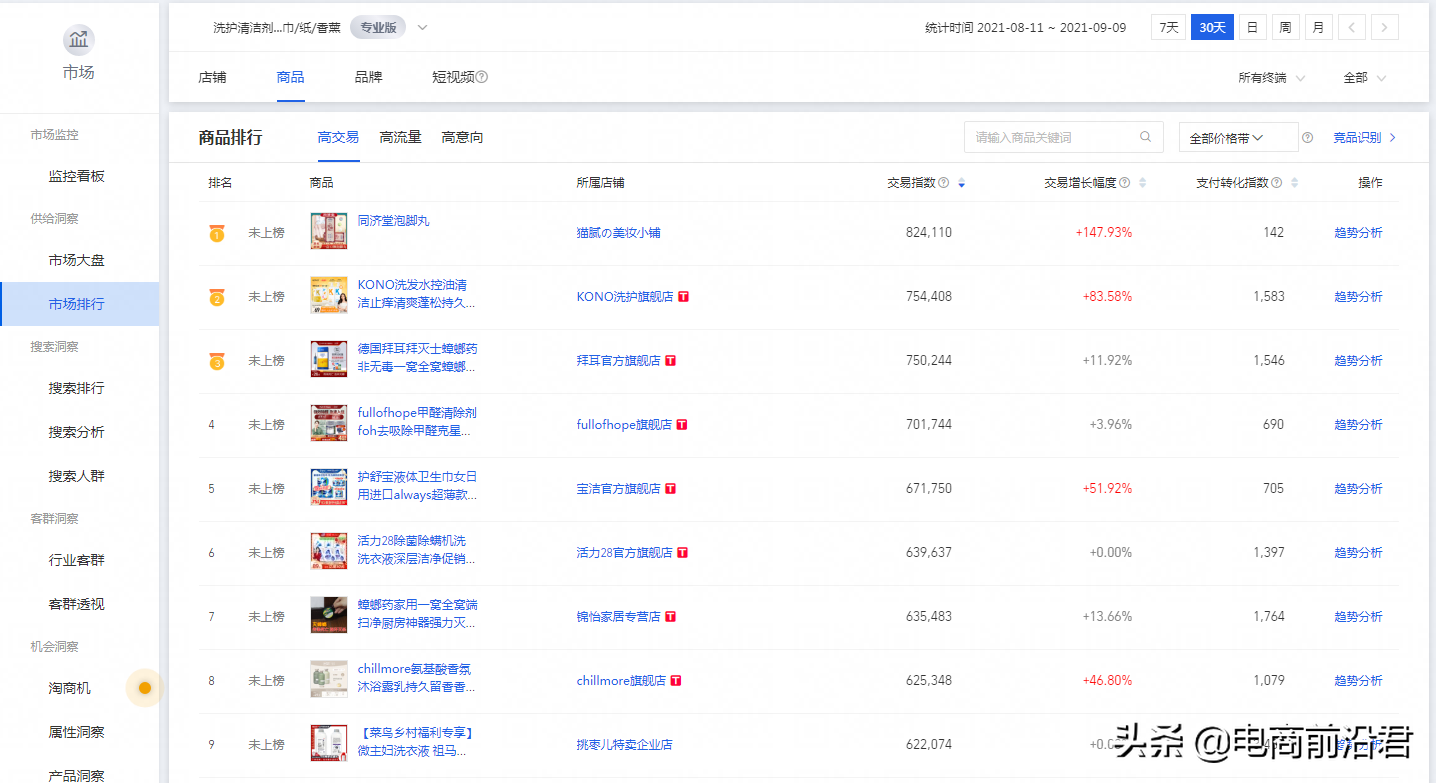Screen dimensions: 1436x783
Task: Click the sort icon on 交易指数 column
Action: (961, 183)
